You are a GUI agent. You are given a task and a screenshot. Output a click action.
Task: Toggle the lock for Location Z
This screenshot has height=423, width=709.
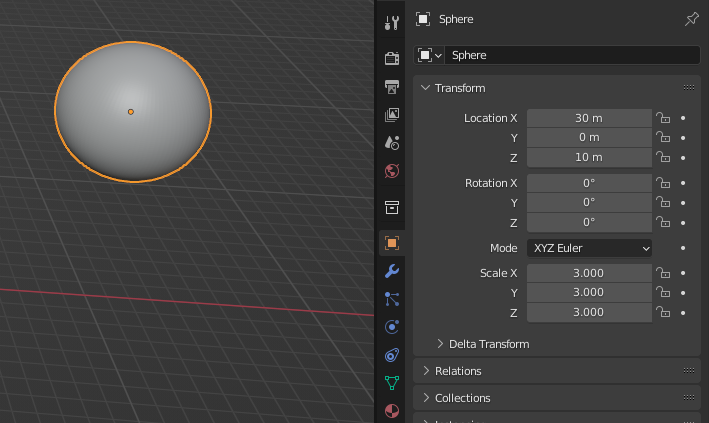click(x=663, y=157)
